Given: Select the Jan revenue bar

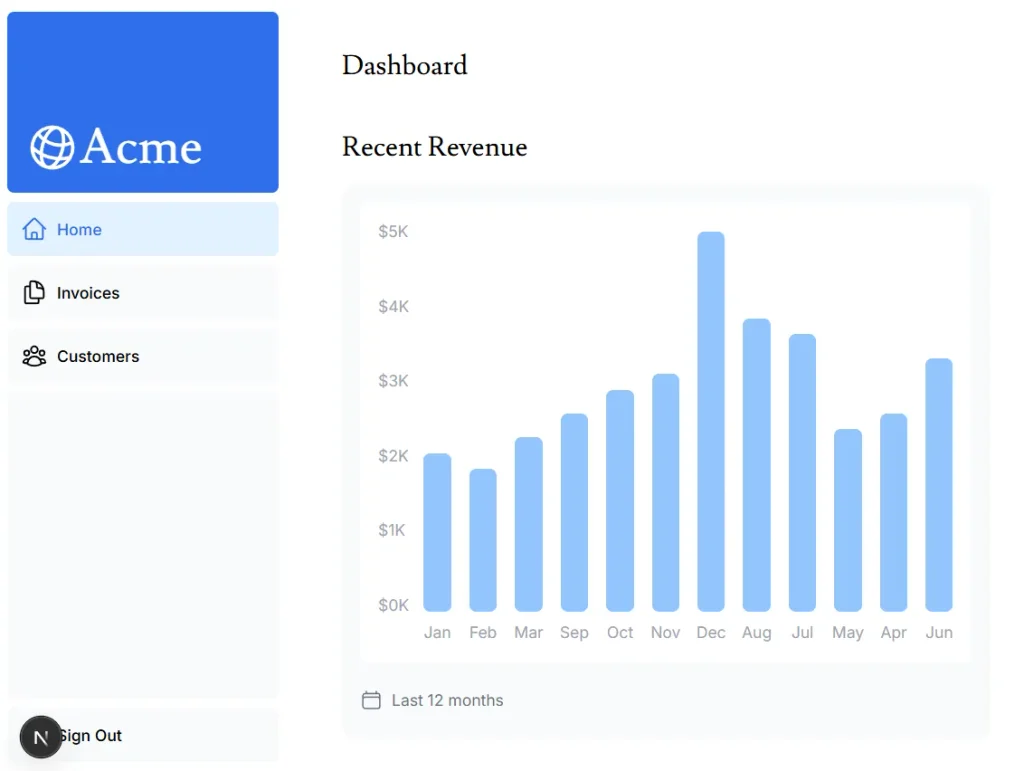Looking at the screenshot, I should 437,532.
